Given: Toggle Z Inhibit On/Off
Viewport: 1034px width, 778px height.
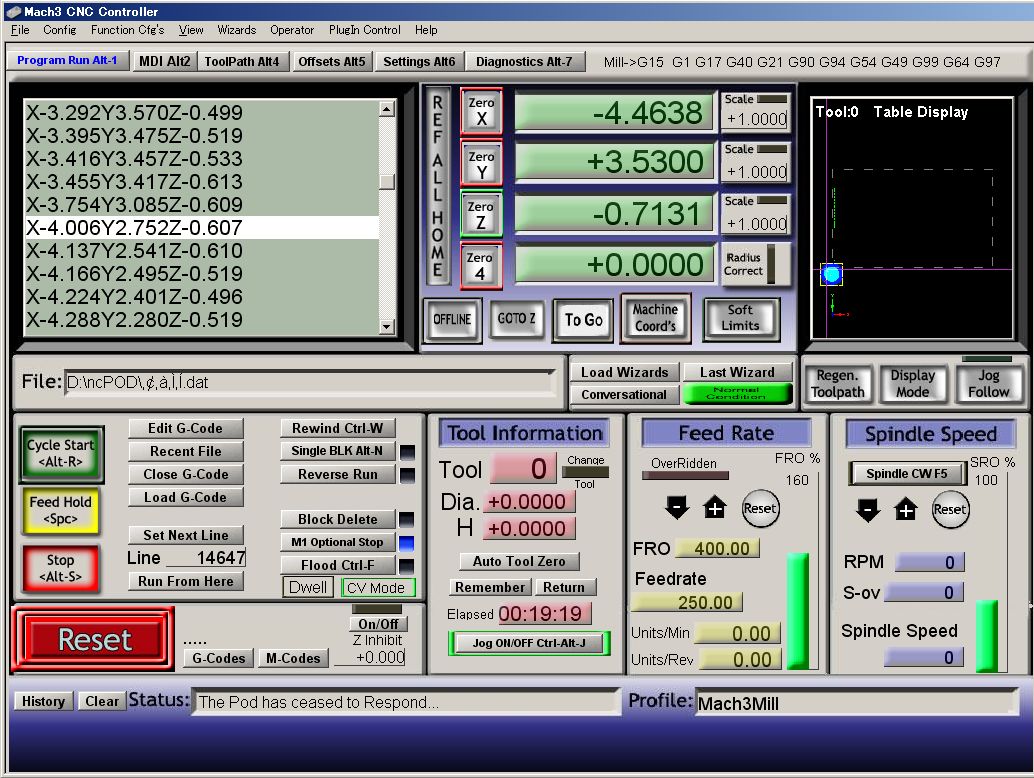Looking at the screenshot, I should click(x=379, y=624).
